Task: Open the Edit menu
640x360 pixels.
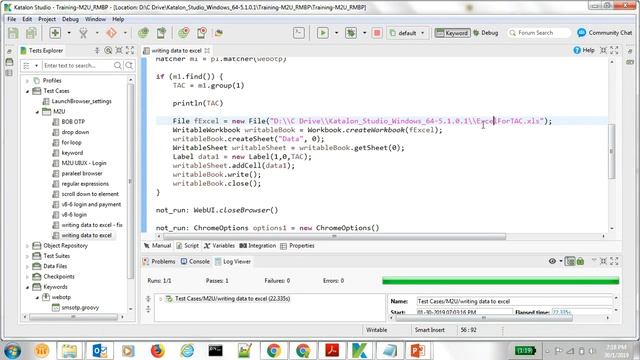Action: click(x=27, y=19)
